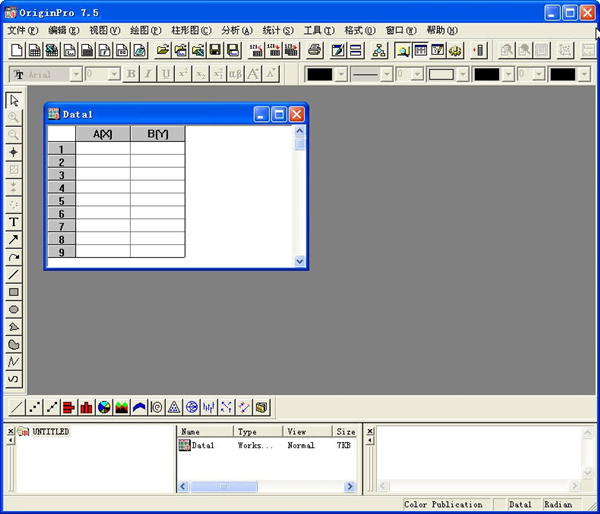Viewport: 600px width, 514px height.
Task: Open the line width dropdown after the line style
Action: point(417,74)
